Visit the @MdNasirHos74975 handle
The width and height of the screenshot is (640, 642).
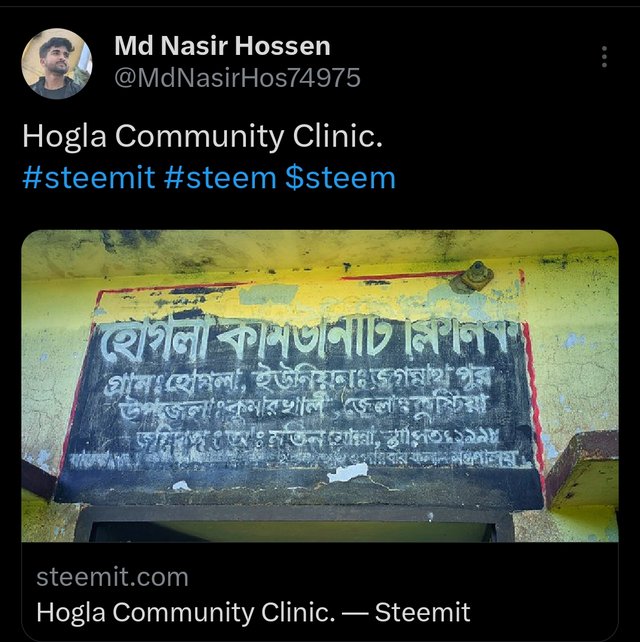pos(237,78)
